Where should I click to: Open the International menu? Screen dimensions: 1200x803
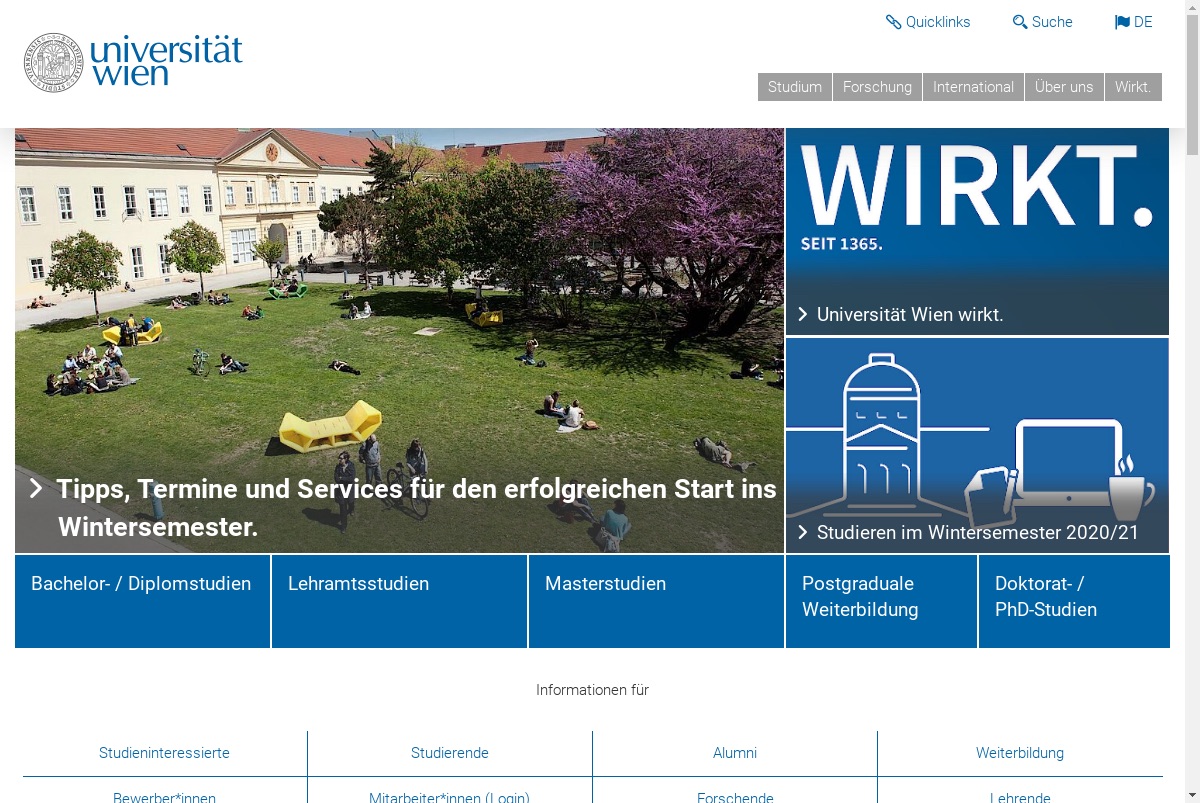point(973,87)
